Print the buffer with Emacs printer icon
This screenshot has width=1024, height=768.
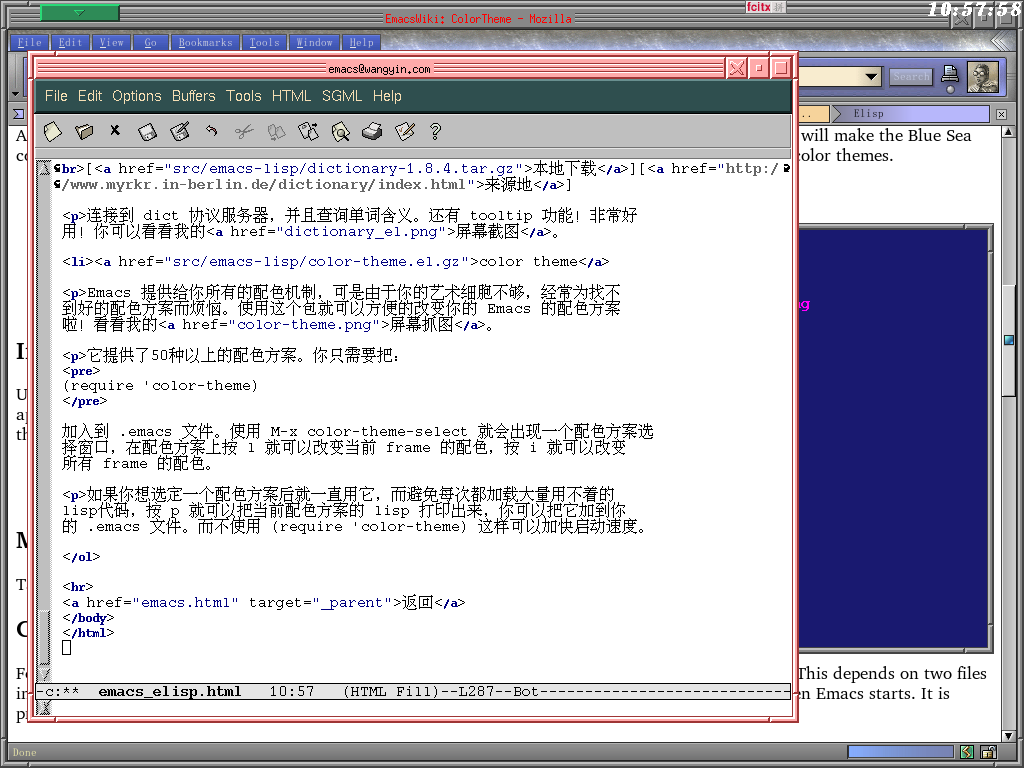pyautogui.click(x=372, y=131)
